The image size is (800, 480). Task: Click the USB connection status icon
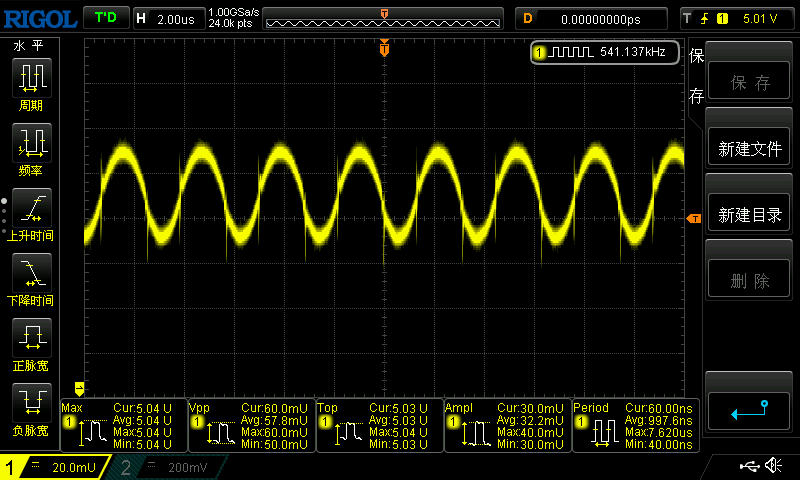coord(748,466)
